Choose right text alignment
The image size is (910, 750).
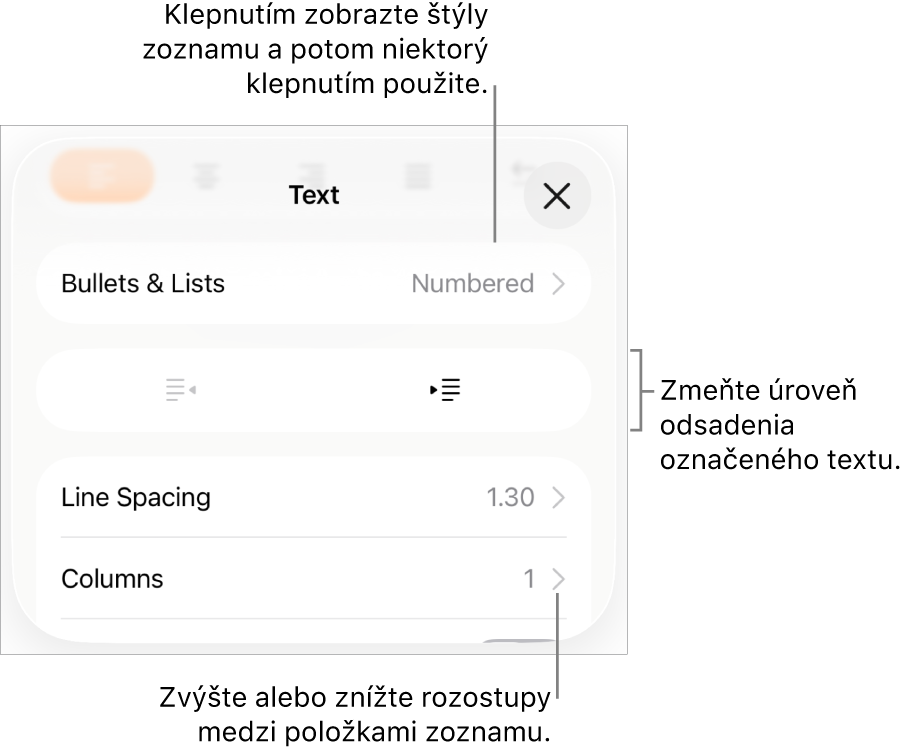click(x=313, y=177)
